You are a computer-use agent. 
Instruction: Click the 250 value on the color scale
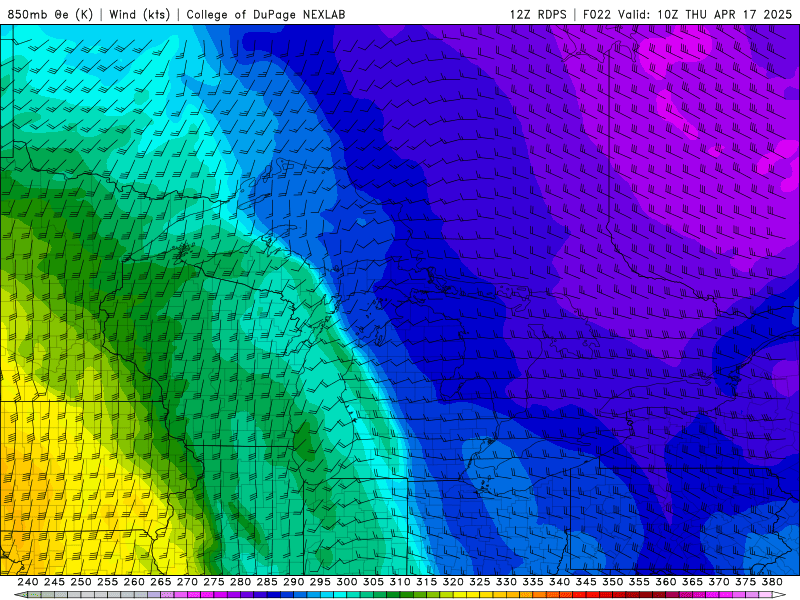point(81,582)
